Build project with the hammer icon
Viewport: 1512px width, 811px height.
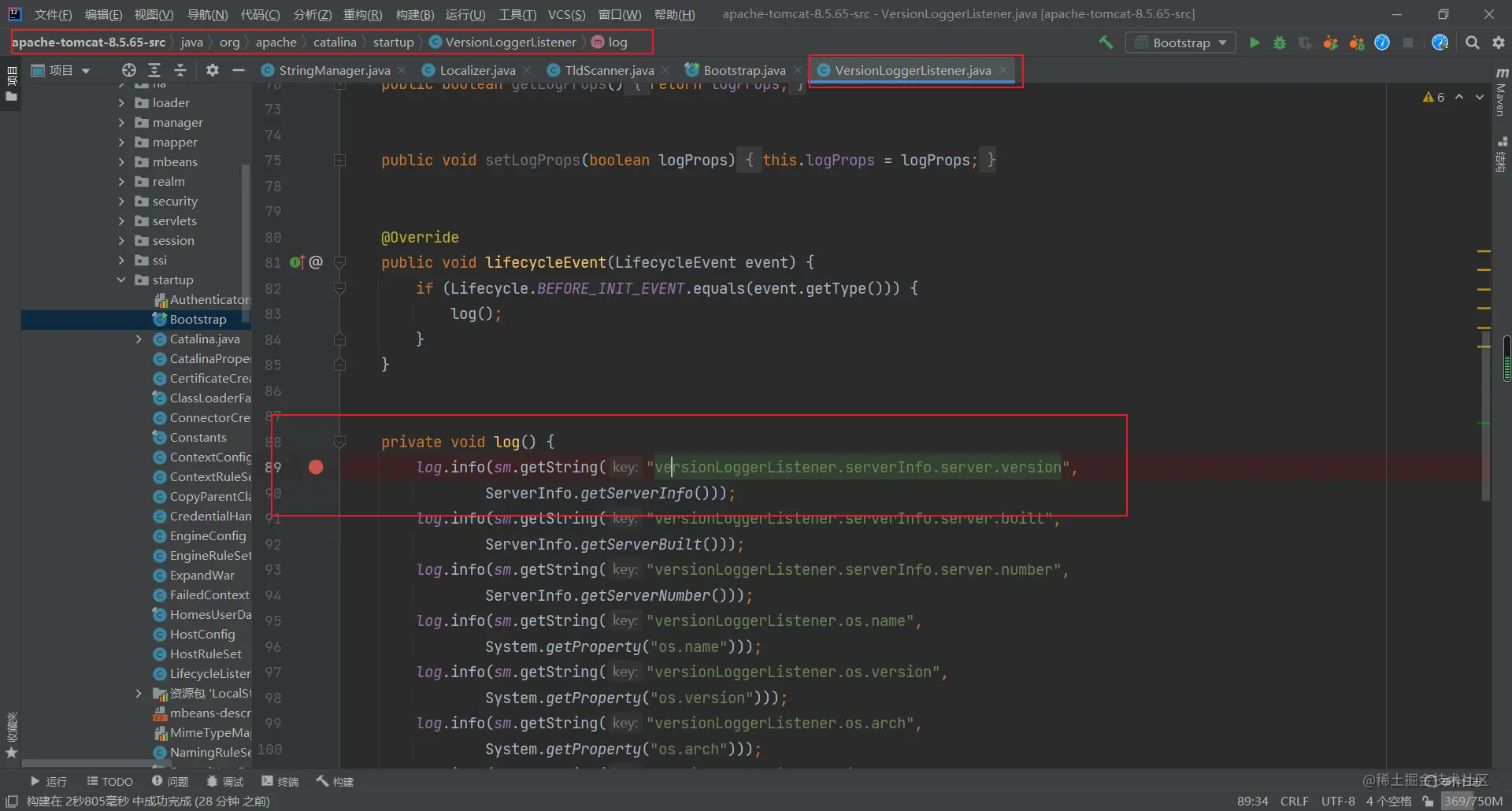[x=1106, y=43]
